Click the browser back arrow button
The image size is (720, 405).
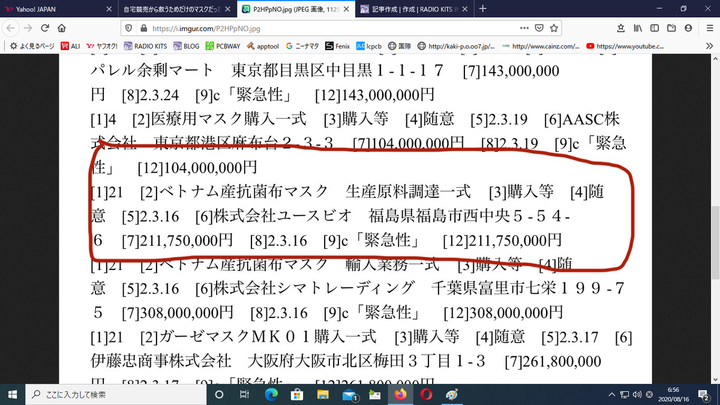(x=11, y=28)
